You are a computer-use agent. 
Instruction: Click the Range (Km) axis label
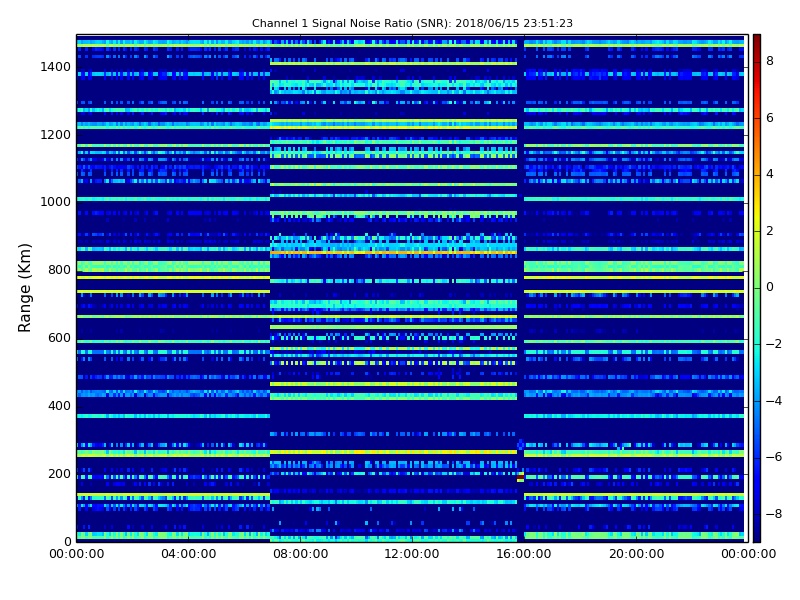24,288
